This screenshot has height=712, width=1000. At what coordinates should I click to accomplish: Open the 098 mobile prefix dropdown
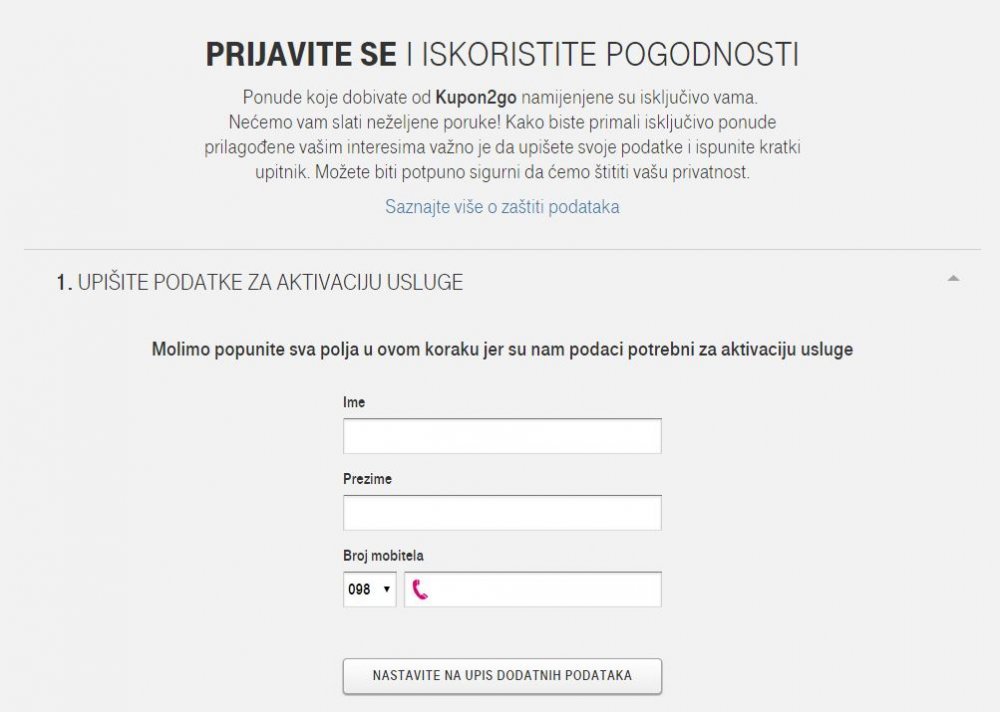(369, 589)
